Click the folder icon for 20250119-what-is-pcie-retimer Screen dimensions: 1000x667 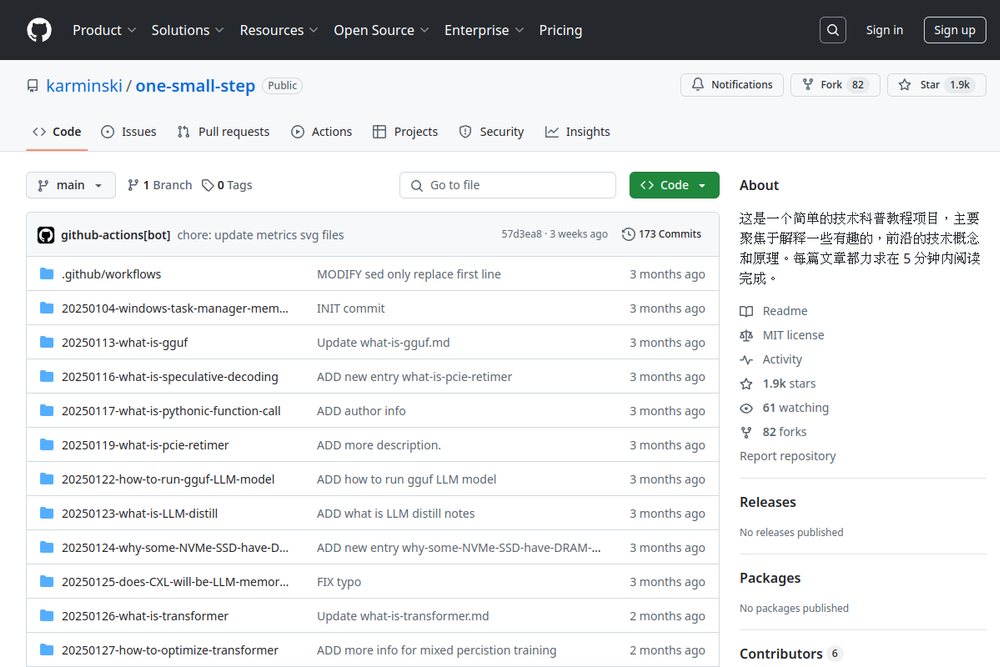point(47,444)
